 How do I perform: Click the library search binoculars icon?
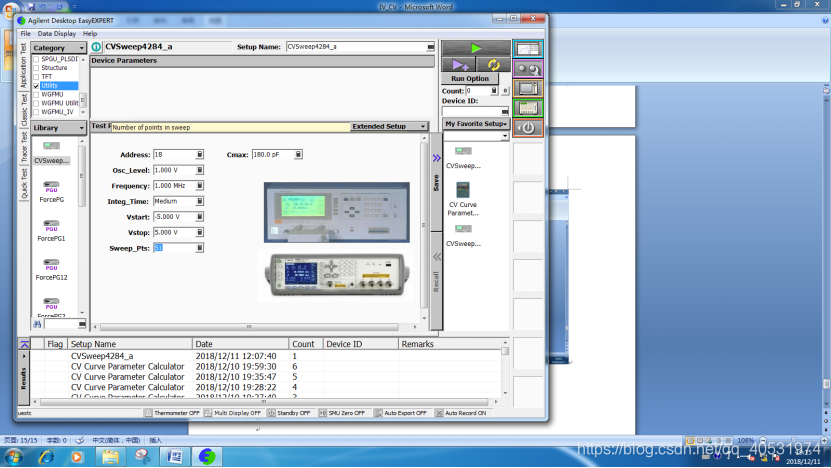point(37,324)
